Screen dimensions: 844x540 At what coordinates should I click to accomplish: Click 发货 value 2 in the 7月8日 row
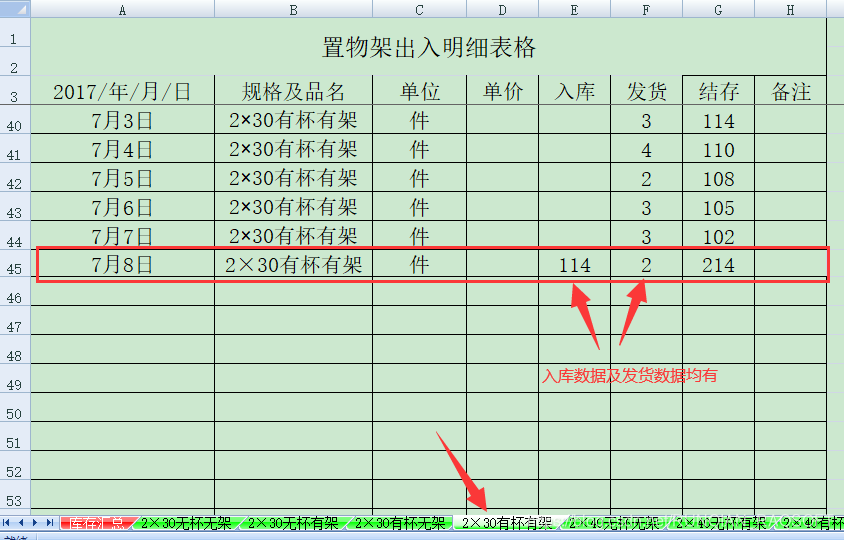coord(646,264)
